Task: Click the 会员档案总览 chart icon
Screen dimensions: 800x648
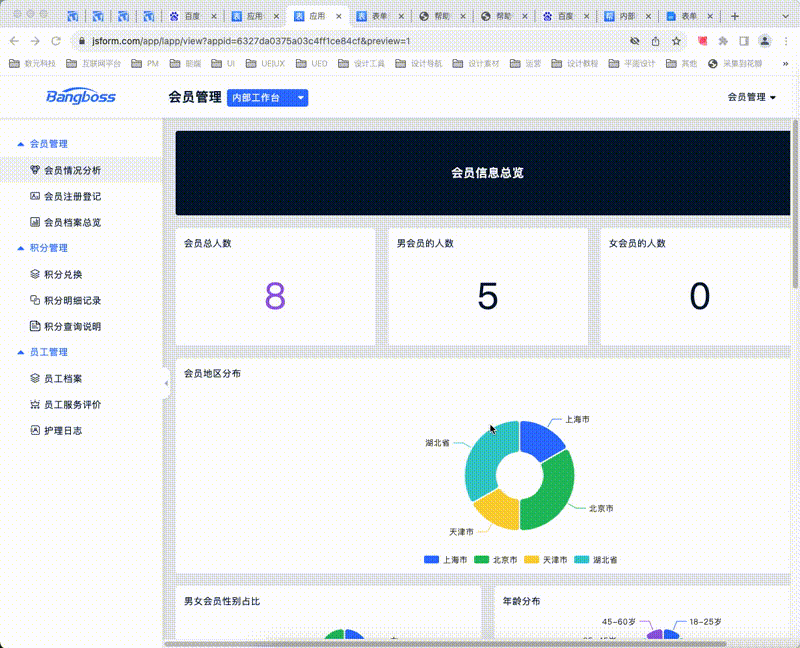Action: tap(35, 222)
